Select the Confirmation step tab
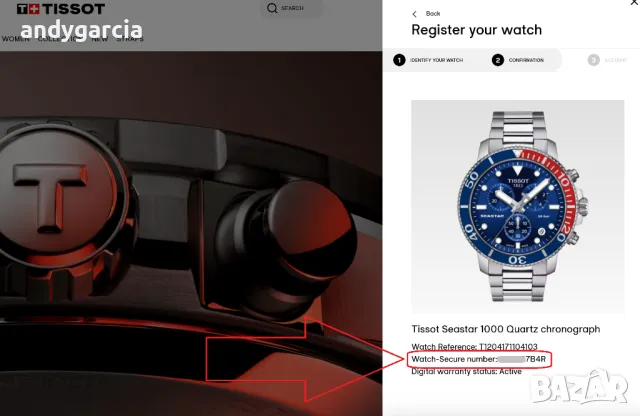This screenshot has width=640, height=416. 526,60
